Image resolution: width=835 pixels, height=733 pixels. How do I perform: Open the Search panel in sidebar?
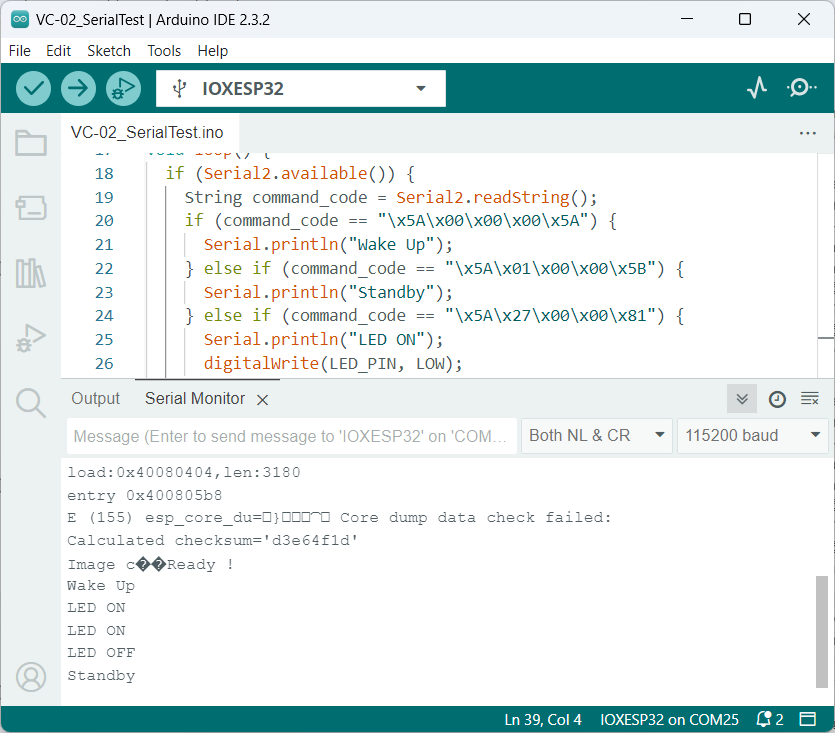(x=31, y=403)
